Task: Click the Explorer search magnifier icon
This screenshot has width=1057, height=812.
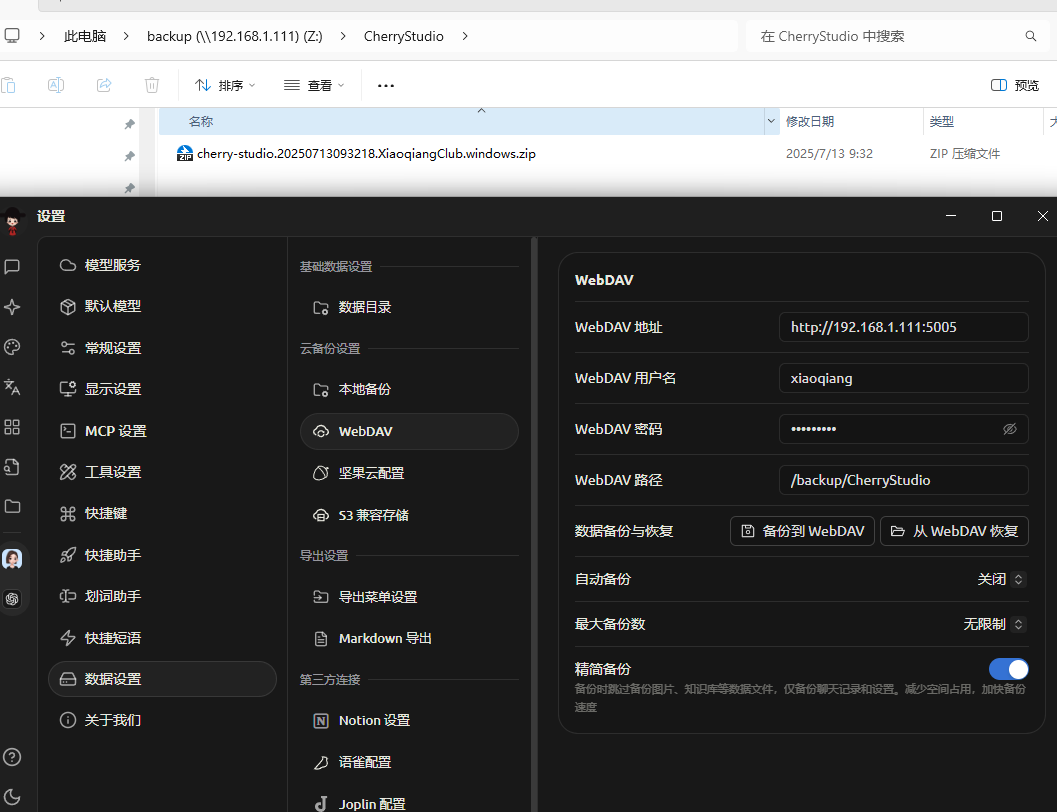Action: 1031,36
